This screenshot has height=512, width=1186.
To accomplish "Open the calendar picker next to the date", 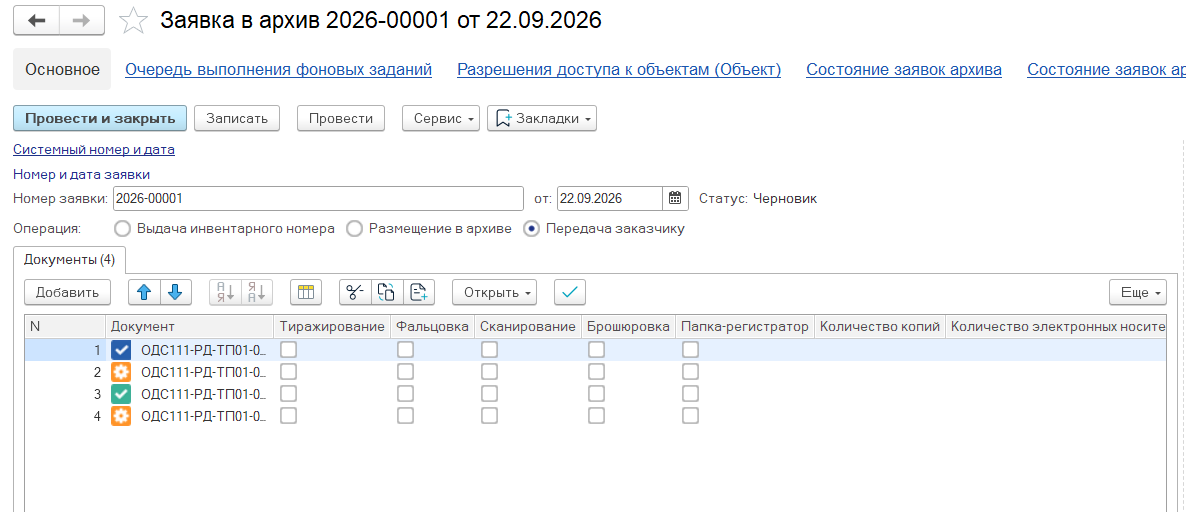I will click(675, 199).
